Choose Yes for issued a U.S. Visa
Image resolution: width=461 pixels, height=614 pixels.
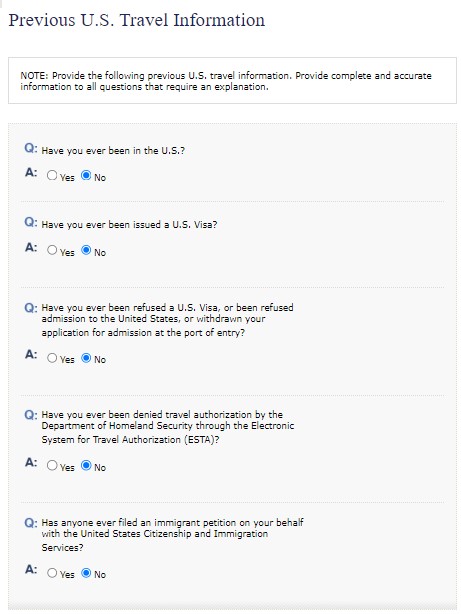tap(52, 250)
